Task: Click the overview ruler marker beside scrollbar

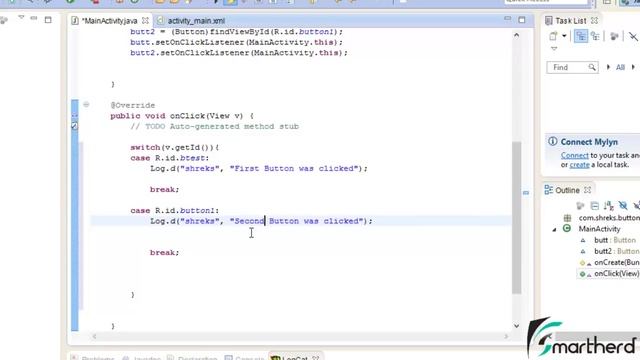Action: tap(526, 193)
